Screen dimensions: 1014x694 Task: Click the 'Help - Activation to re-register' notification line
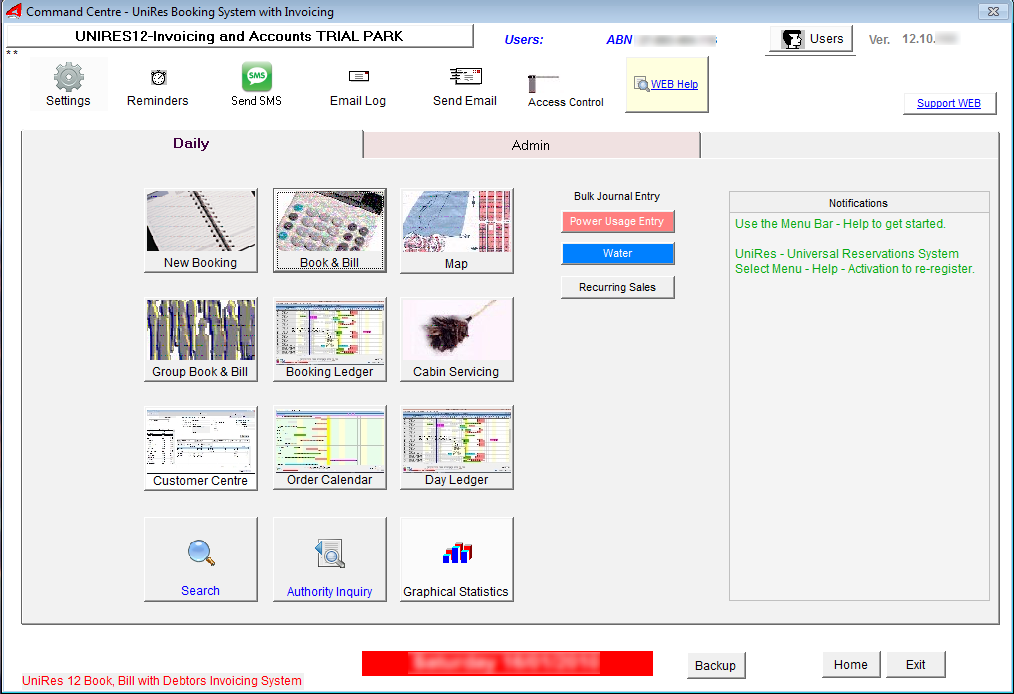click(854, 269)
